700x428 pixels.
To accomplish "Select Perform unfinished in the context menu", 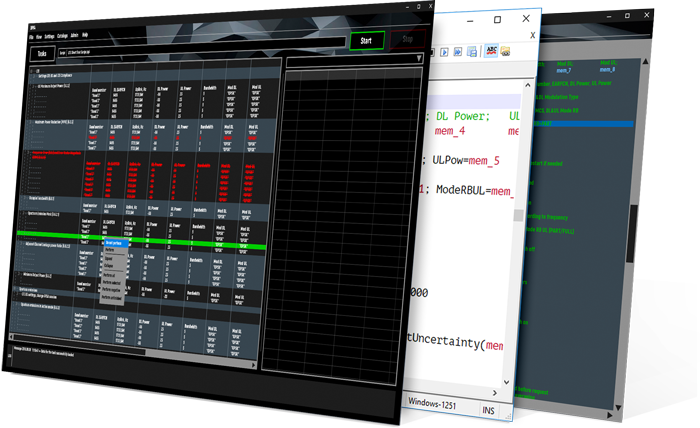I will [x=111, y=298].
